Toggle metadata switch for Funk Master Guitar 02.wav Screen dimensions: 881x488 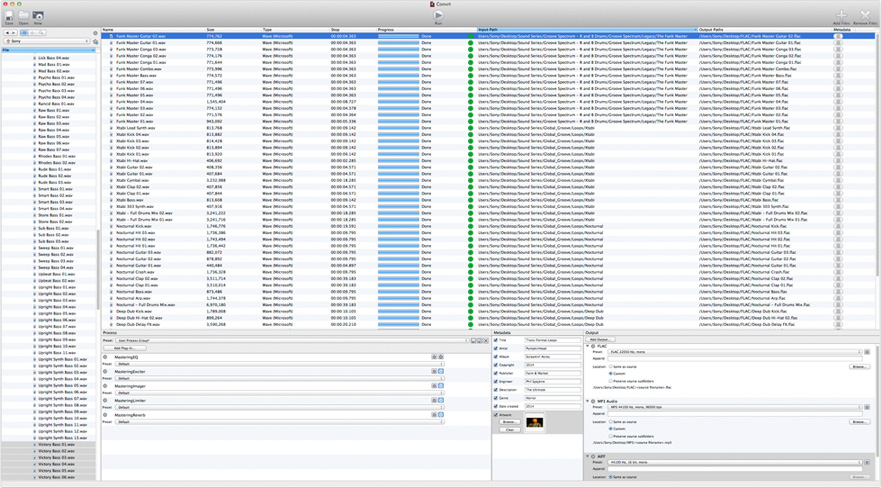coord(838,36)
